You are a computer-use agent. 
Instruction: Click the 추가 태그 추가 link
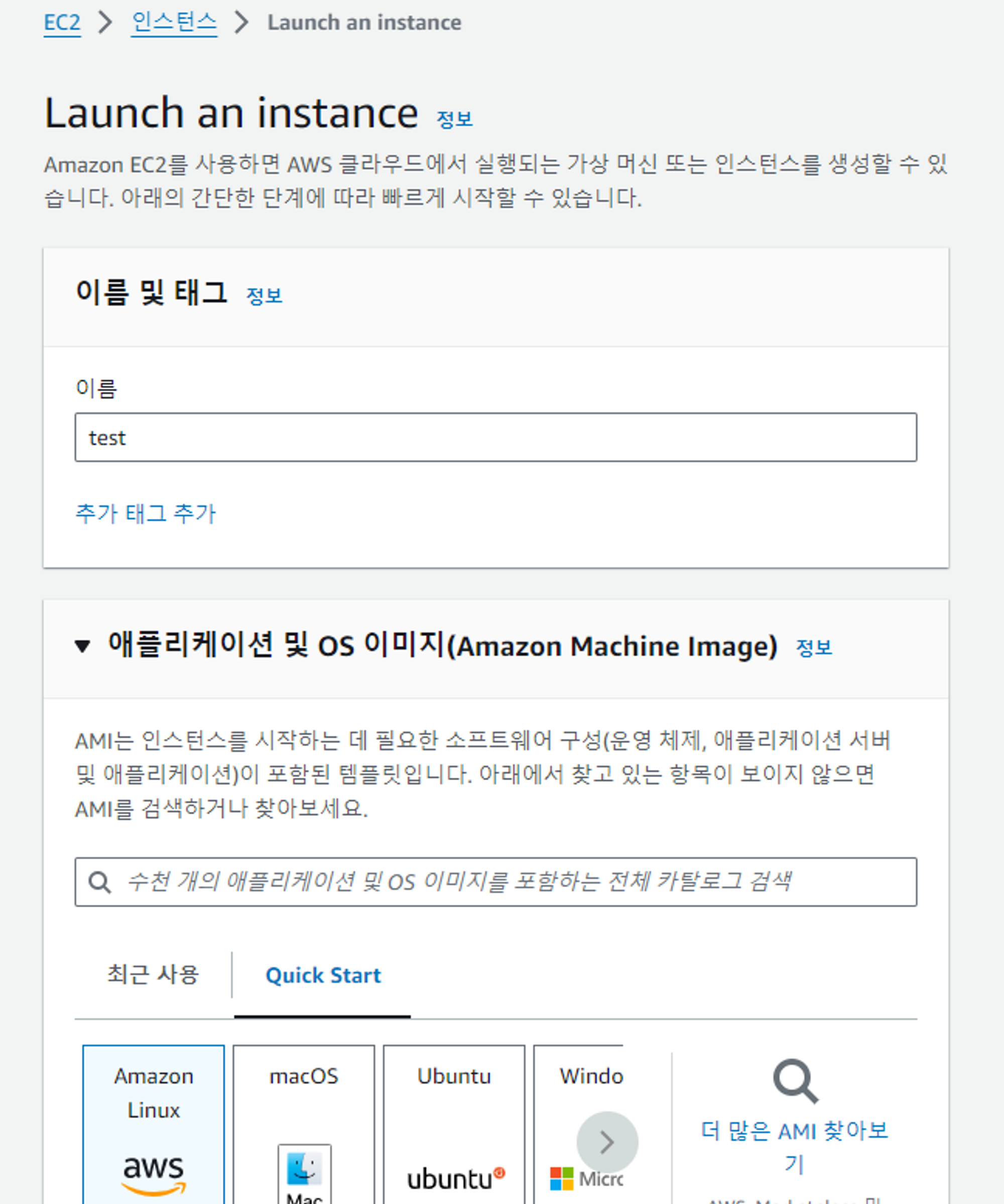tap(145, 513)
